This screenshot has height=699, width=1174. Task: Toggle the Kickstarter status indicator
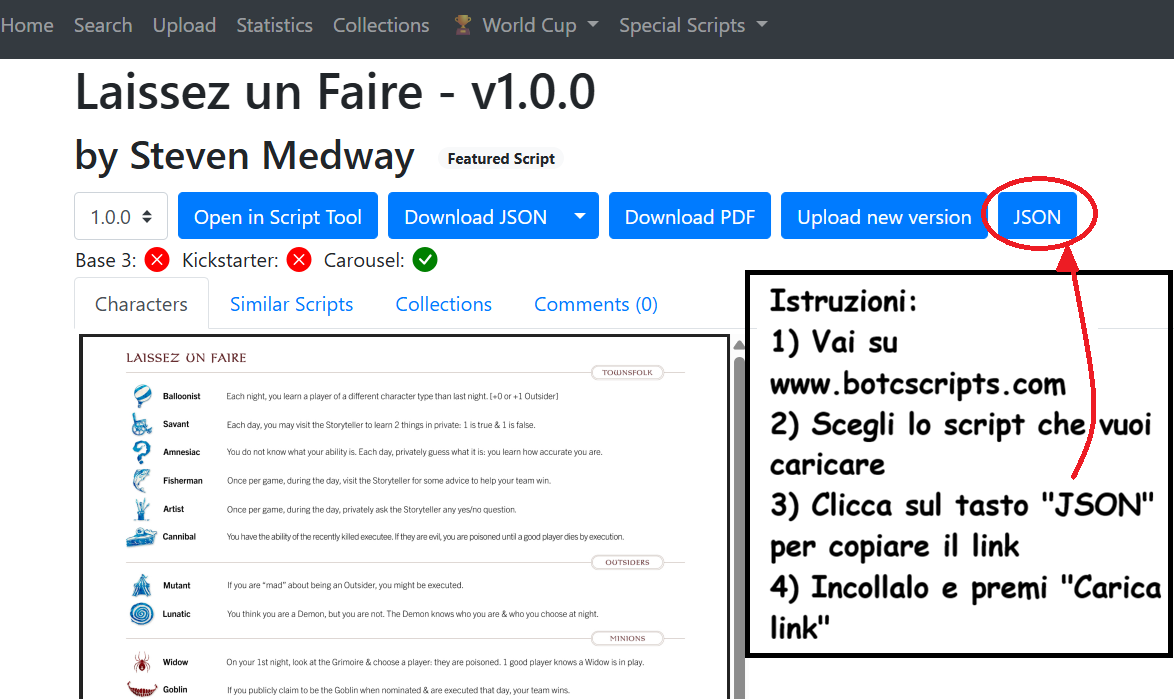(x=297, y=259)
